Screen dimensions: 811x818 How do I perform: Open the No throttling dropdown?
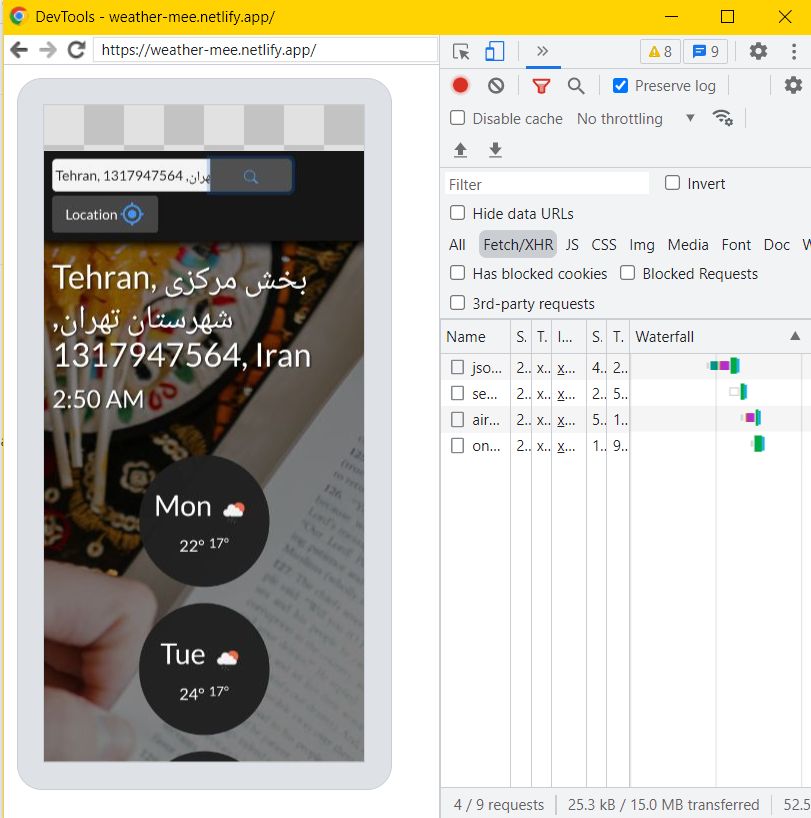point(635,118)
